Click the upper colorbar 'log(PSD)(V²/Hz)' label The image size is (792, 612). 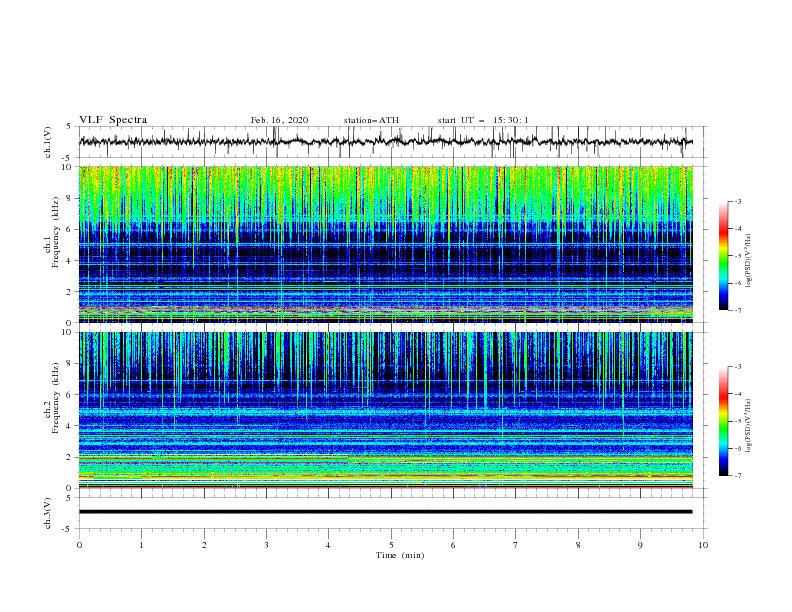click(749, 261)
